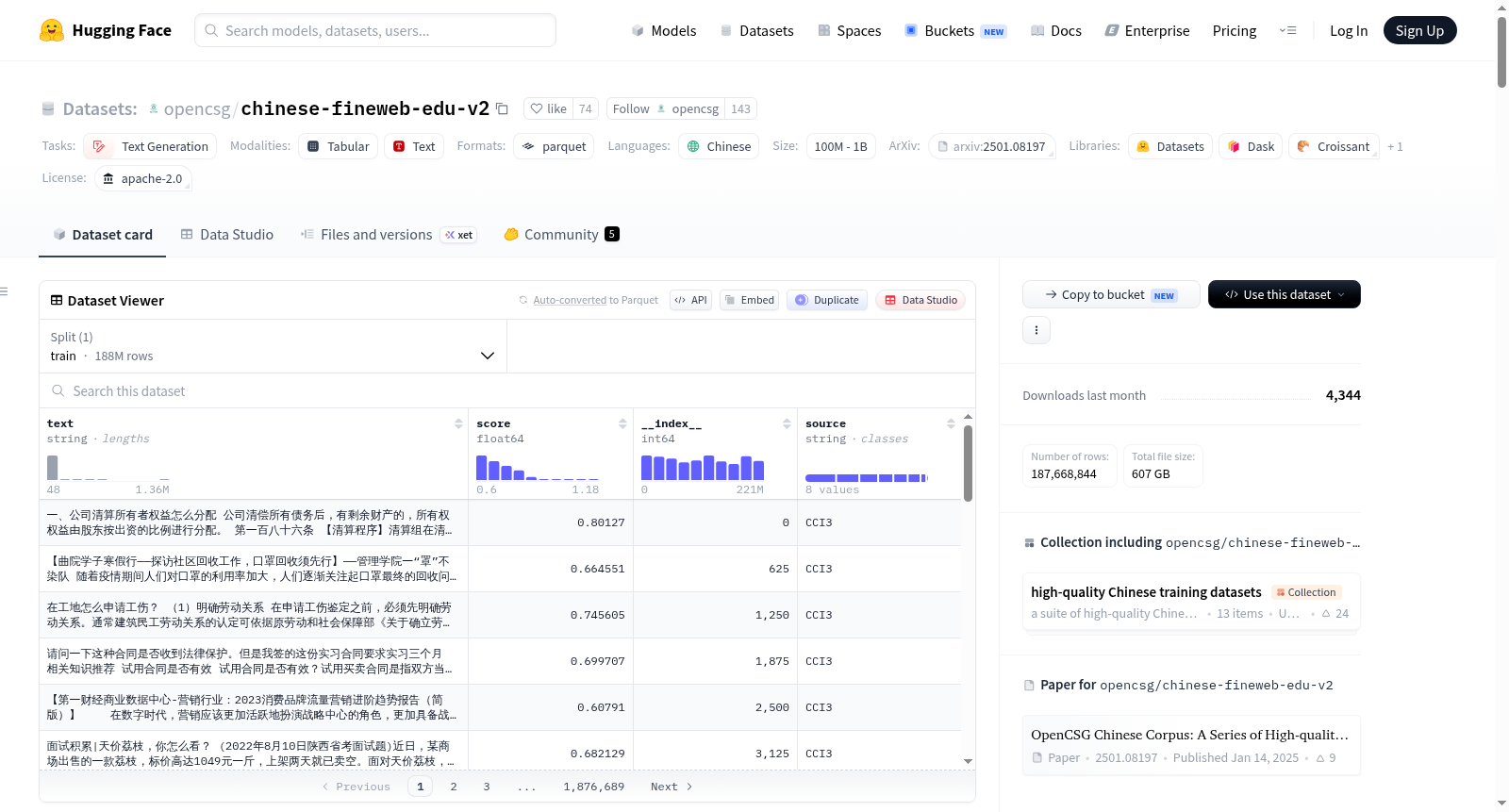Open the Files and versions tab

(x=388, y=234)
